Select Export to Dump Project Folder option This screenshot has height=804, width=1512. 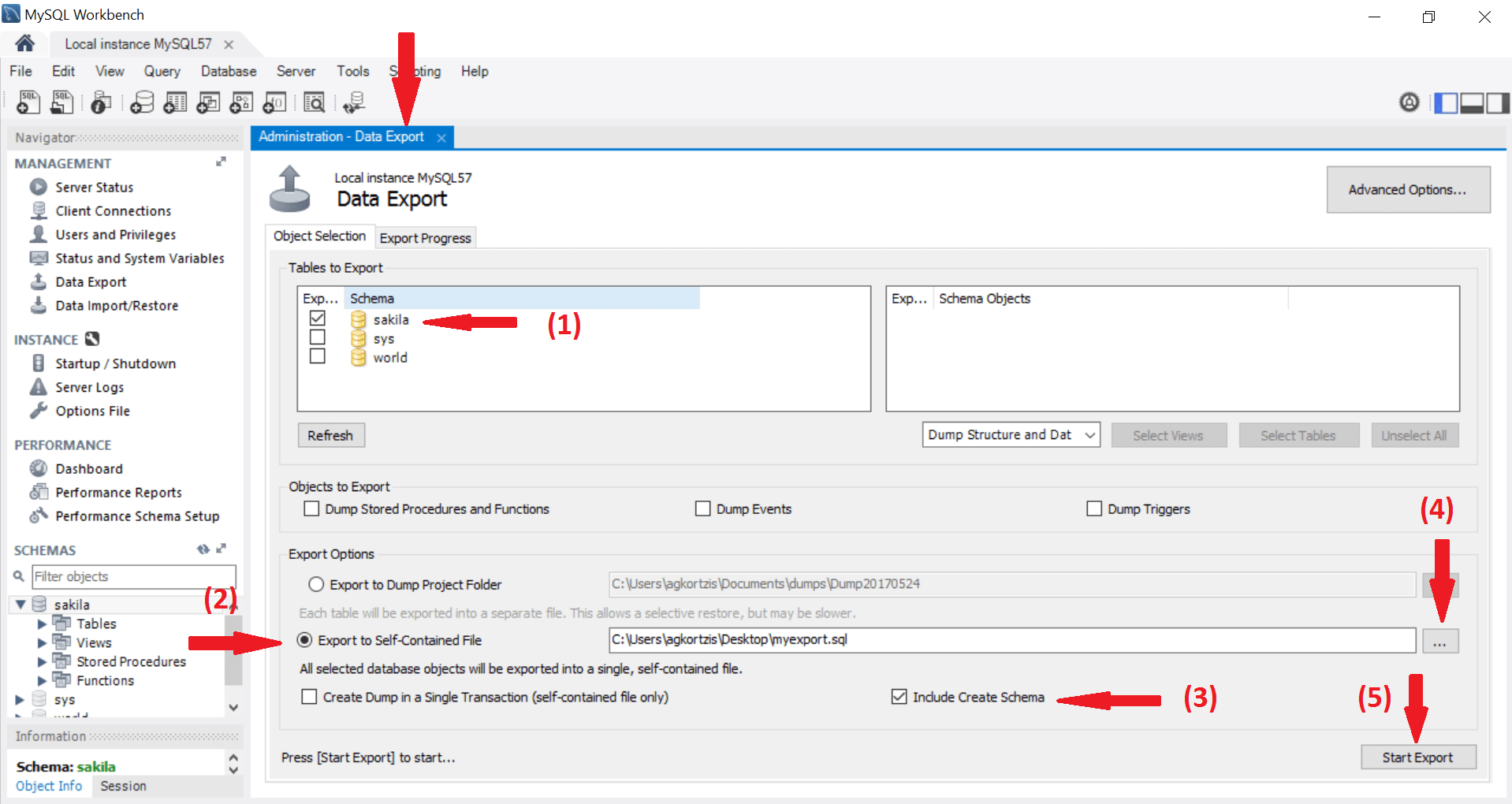tap(316, 585)
